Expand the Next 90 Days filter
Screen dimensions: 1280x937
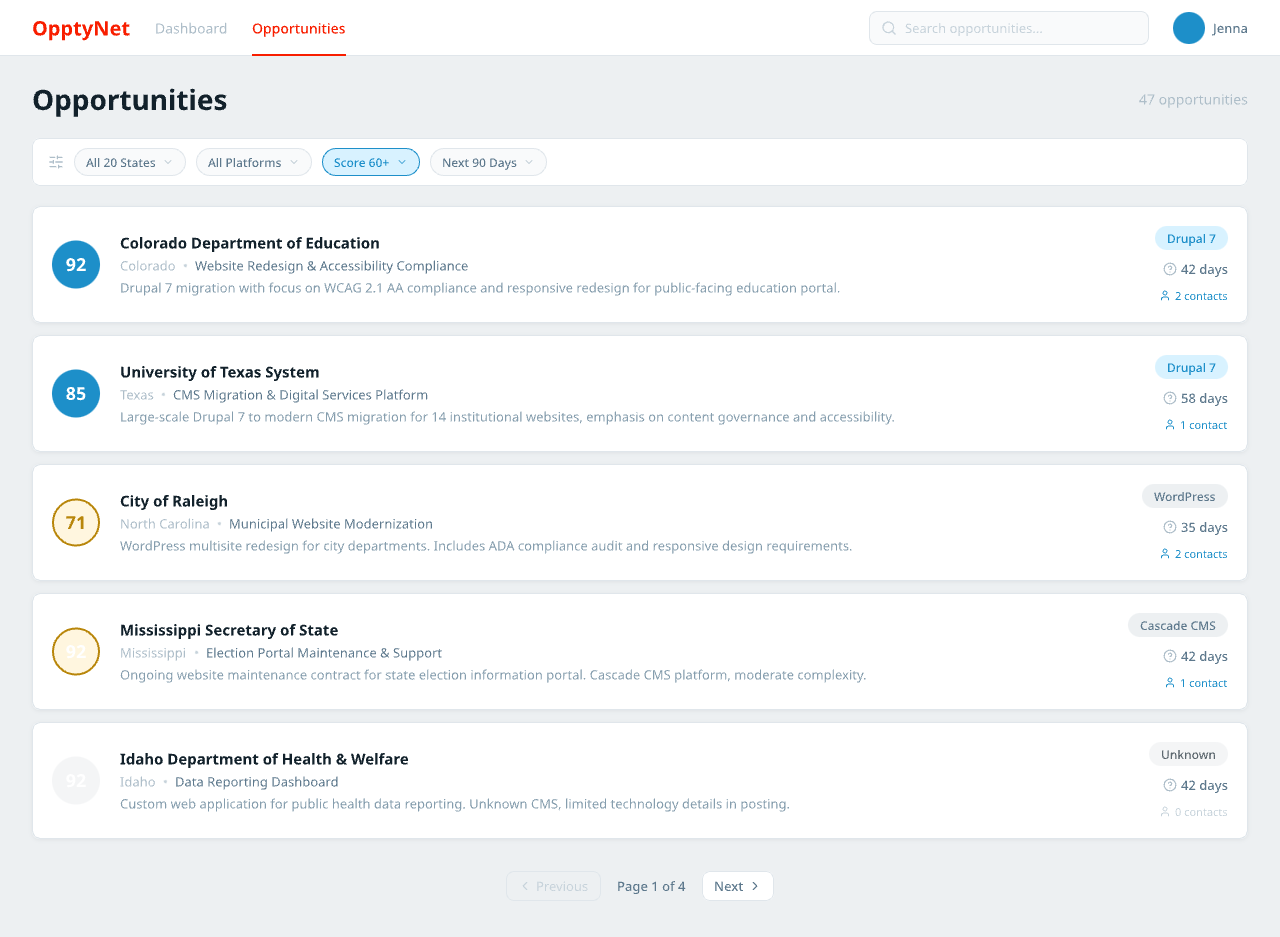click(x=488, y=161)
